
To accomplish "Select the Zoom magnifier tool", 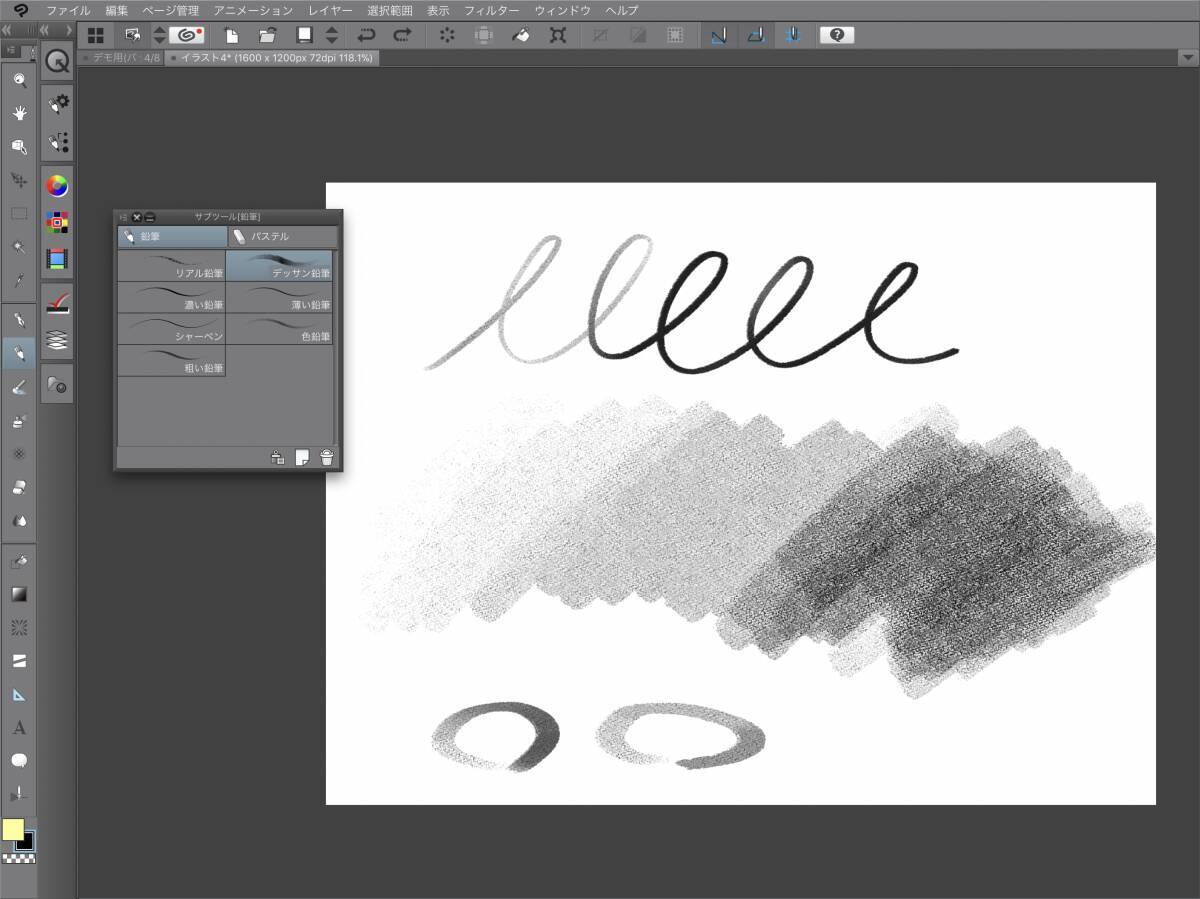I will pyautogui.click(x=19, y=80).
